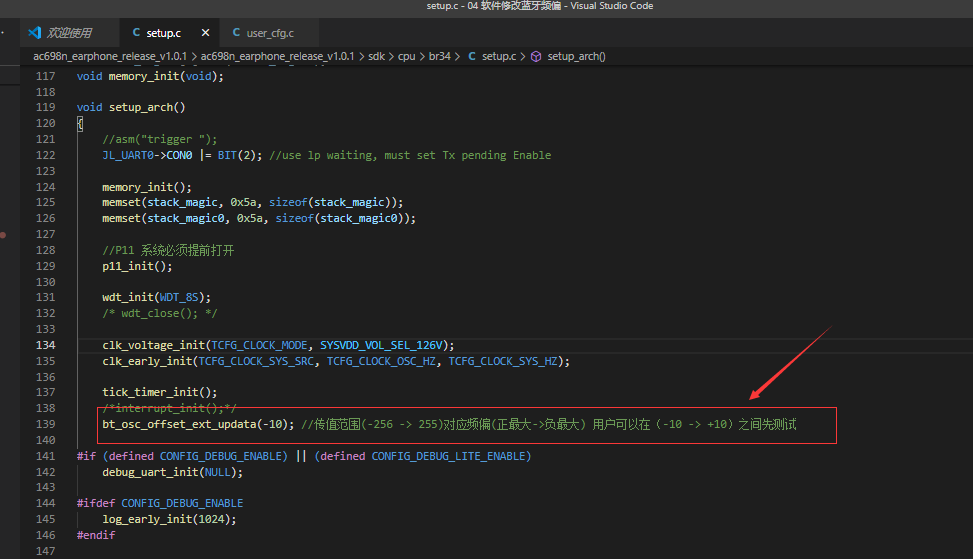
Task: Click on clk_early_init function name
Action: click(x=147, y=361)
